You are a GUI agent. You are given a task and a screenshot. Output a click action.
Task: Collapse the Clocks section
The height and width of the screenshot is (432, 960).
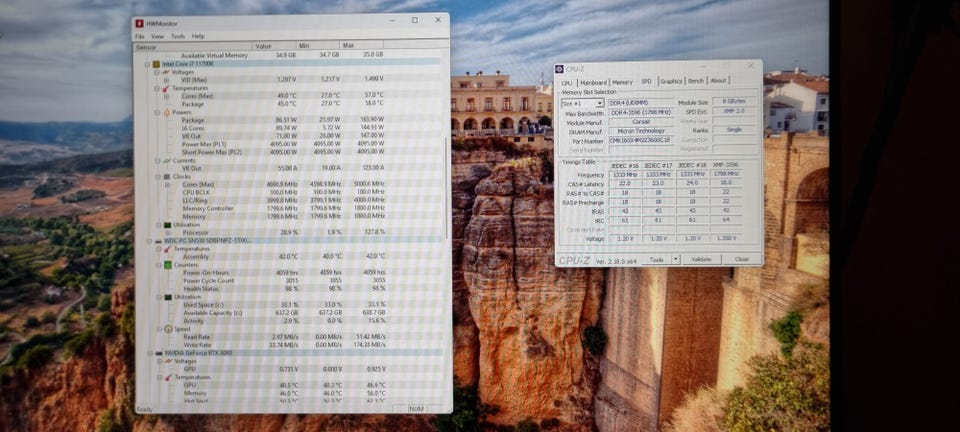pyautogui.click(x=157, y=176)
